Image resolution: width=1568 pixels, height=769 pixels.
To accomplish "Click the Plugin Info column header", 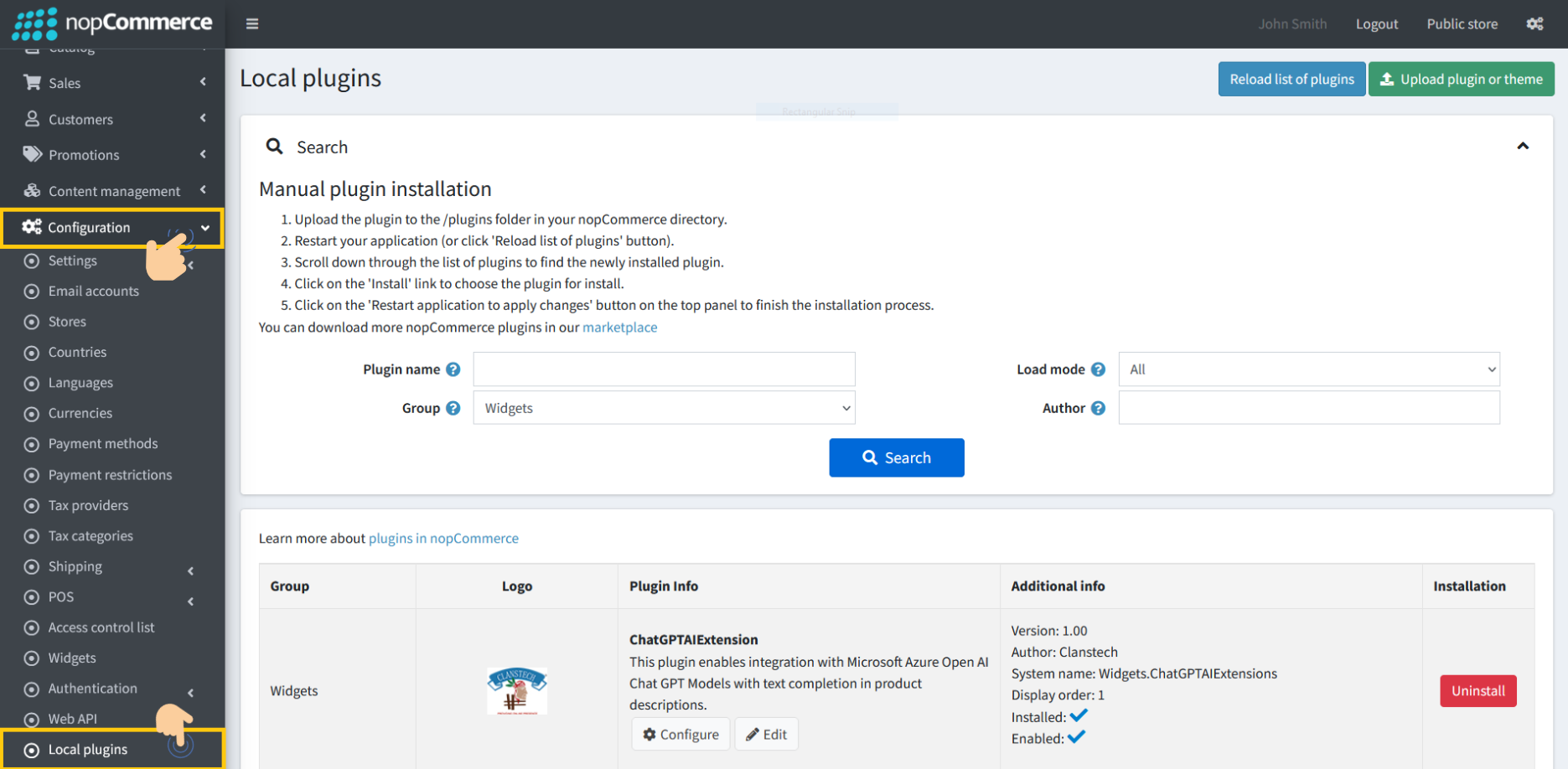I will click(664, 586).
